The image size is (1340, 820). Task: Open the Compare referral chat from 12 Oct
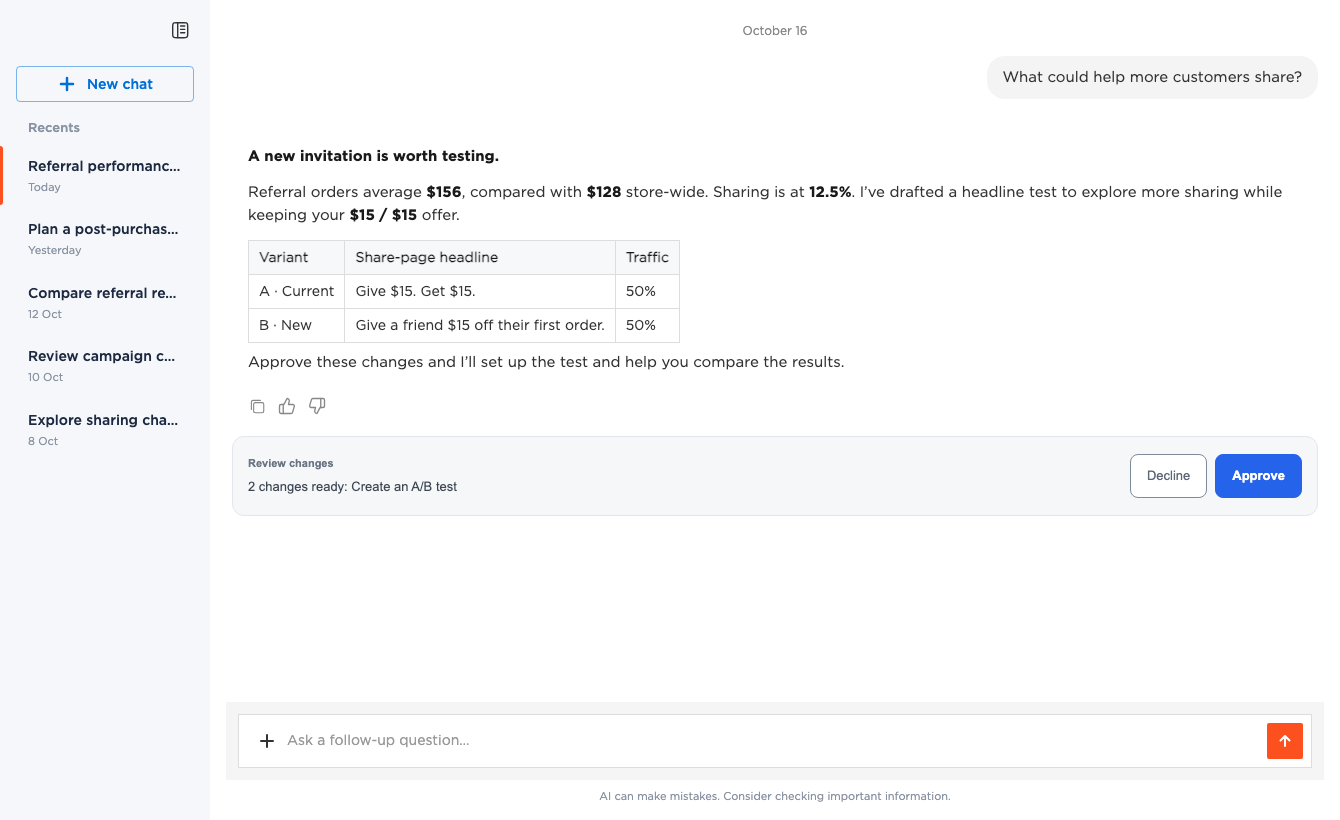coord(105,302)
